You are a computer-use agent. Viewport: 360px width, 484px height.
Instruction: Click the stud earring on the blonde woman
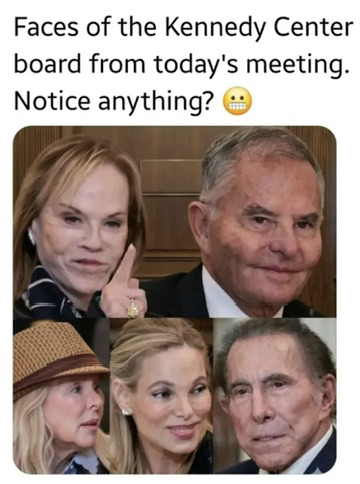(126, 412)
